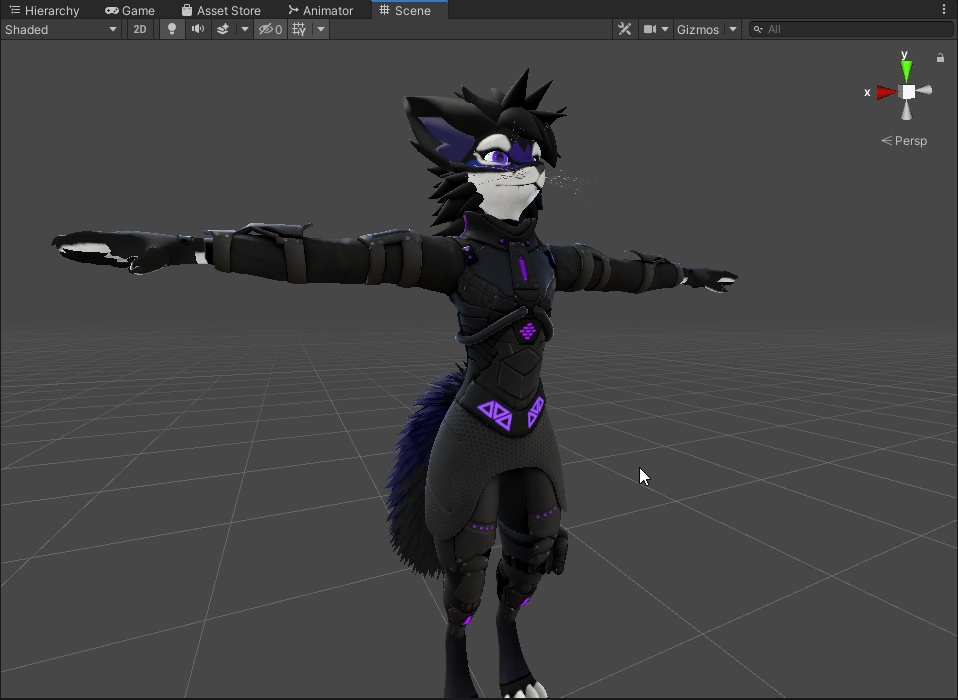Image resolution: width=958 pixels, height=700 pixels.
Task: Open Gizmos dropdown arrow
Action: click(x=733, y=29)
